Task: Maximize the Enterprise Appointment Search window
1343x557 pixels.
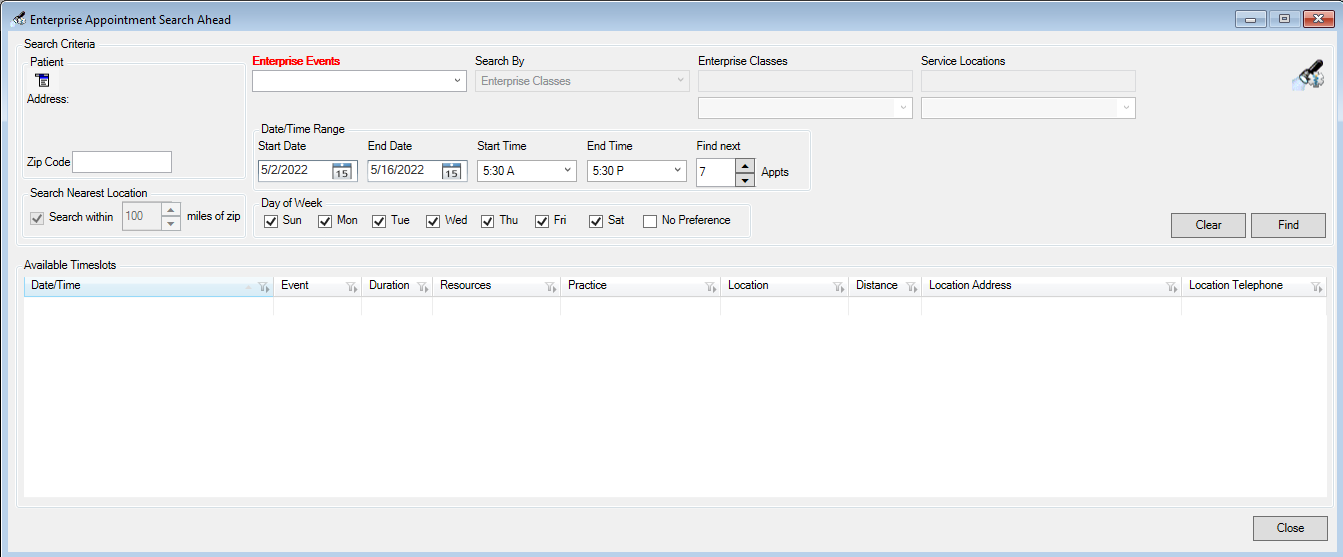Action: [x=1284, y=18]
